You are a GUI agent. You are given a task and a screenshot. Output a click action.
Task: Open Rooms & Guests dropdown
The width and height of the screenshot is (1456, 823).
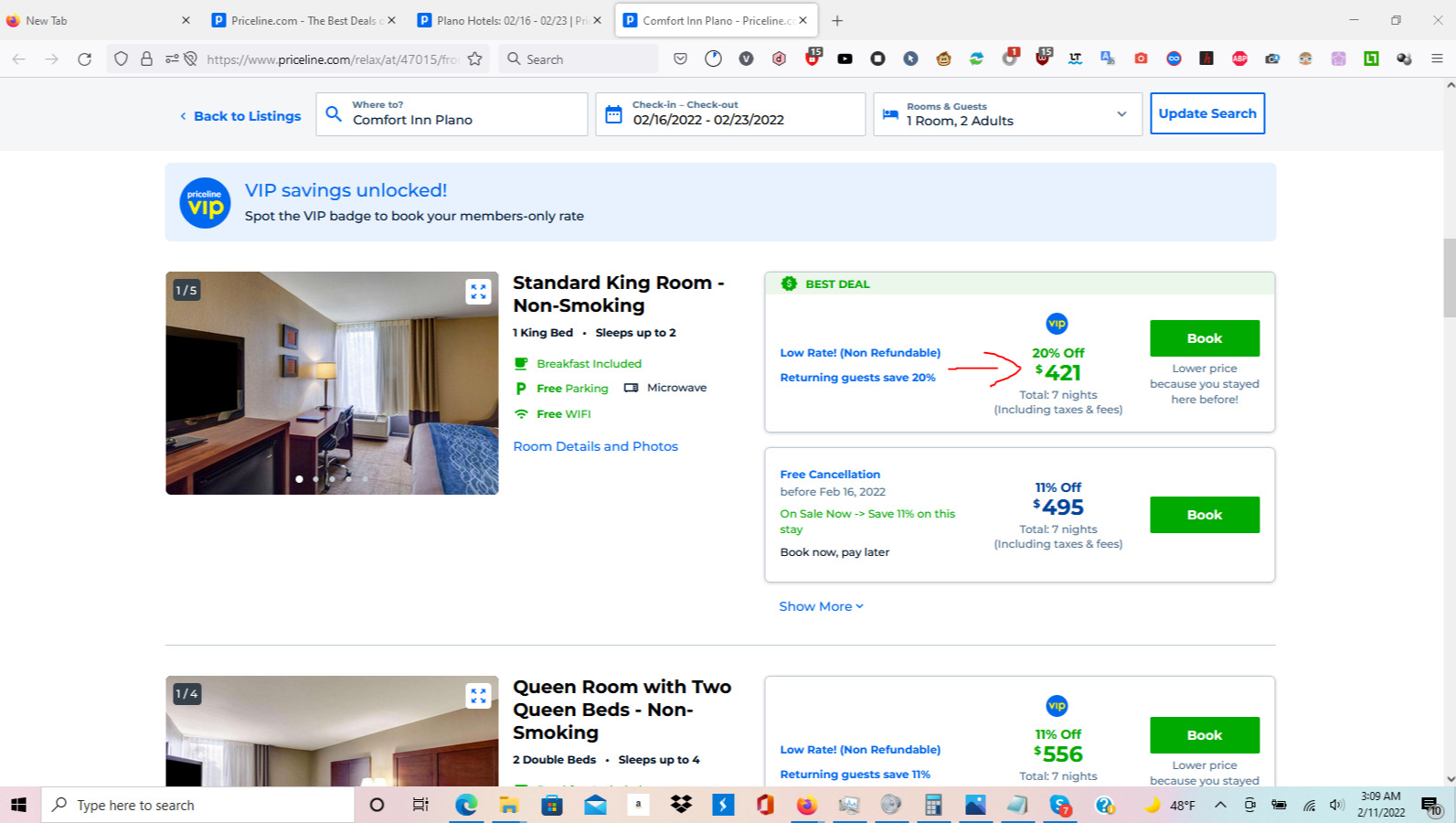tap(1008, 114)
